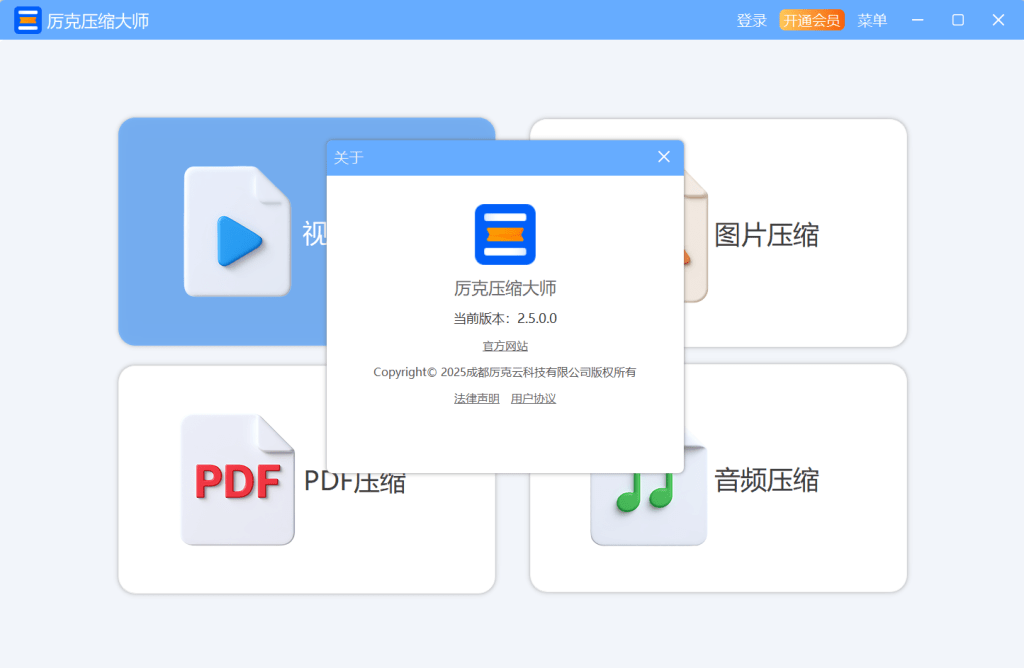This screenshot has height=668, width=1024.
Task: Click the 关于 dialog title
Action: (348, 157)
